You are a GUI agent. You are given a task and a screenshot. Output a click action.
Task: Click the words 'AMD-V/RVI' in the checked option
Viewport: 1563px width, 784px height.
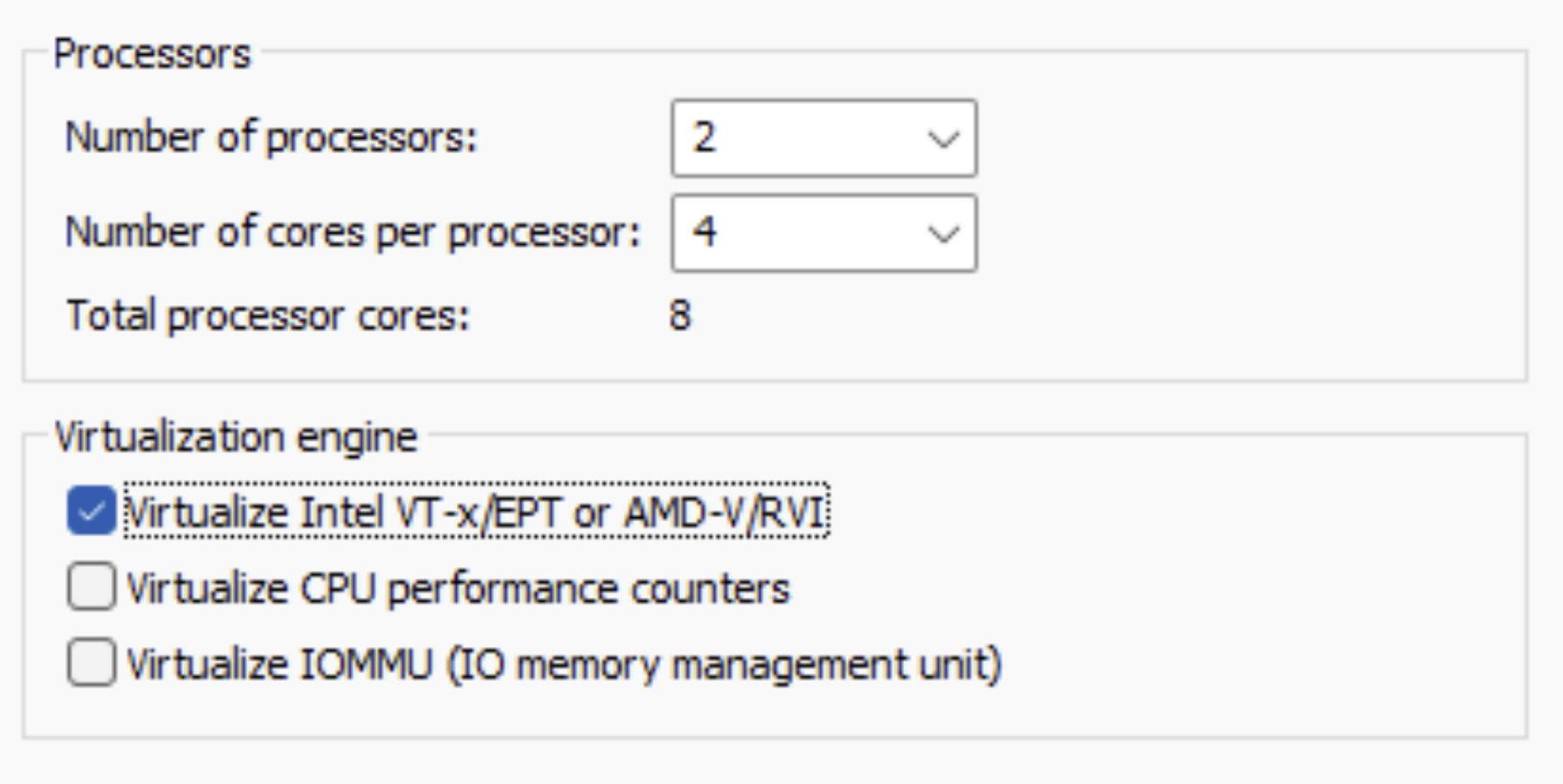[x=725, y=512]
